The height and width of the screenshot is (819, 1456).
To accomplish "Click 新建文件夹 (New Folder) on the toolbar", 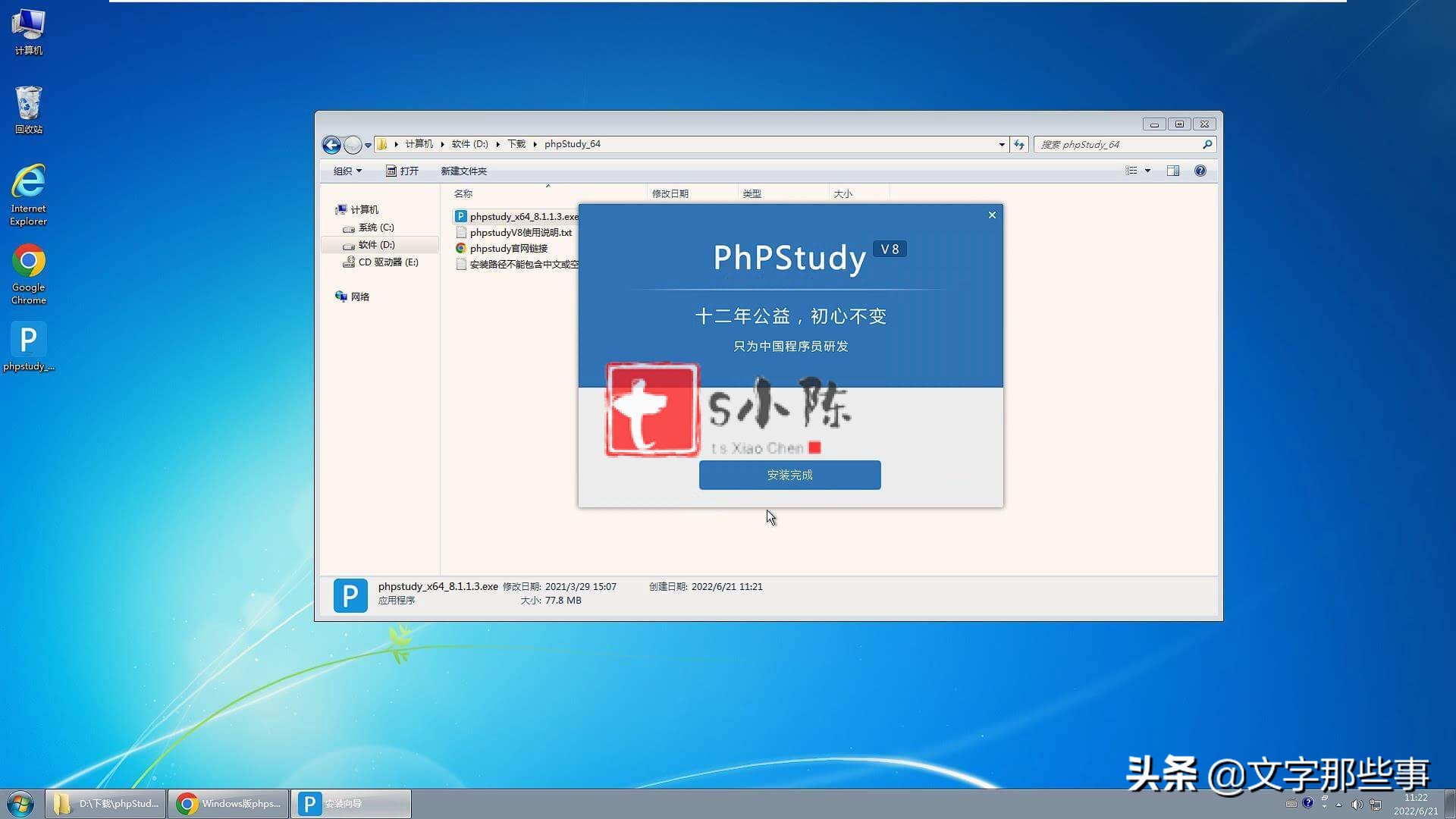I will (463, 171).
